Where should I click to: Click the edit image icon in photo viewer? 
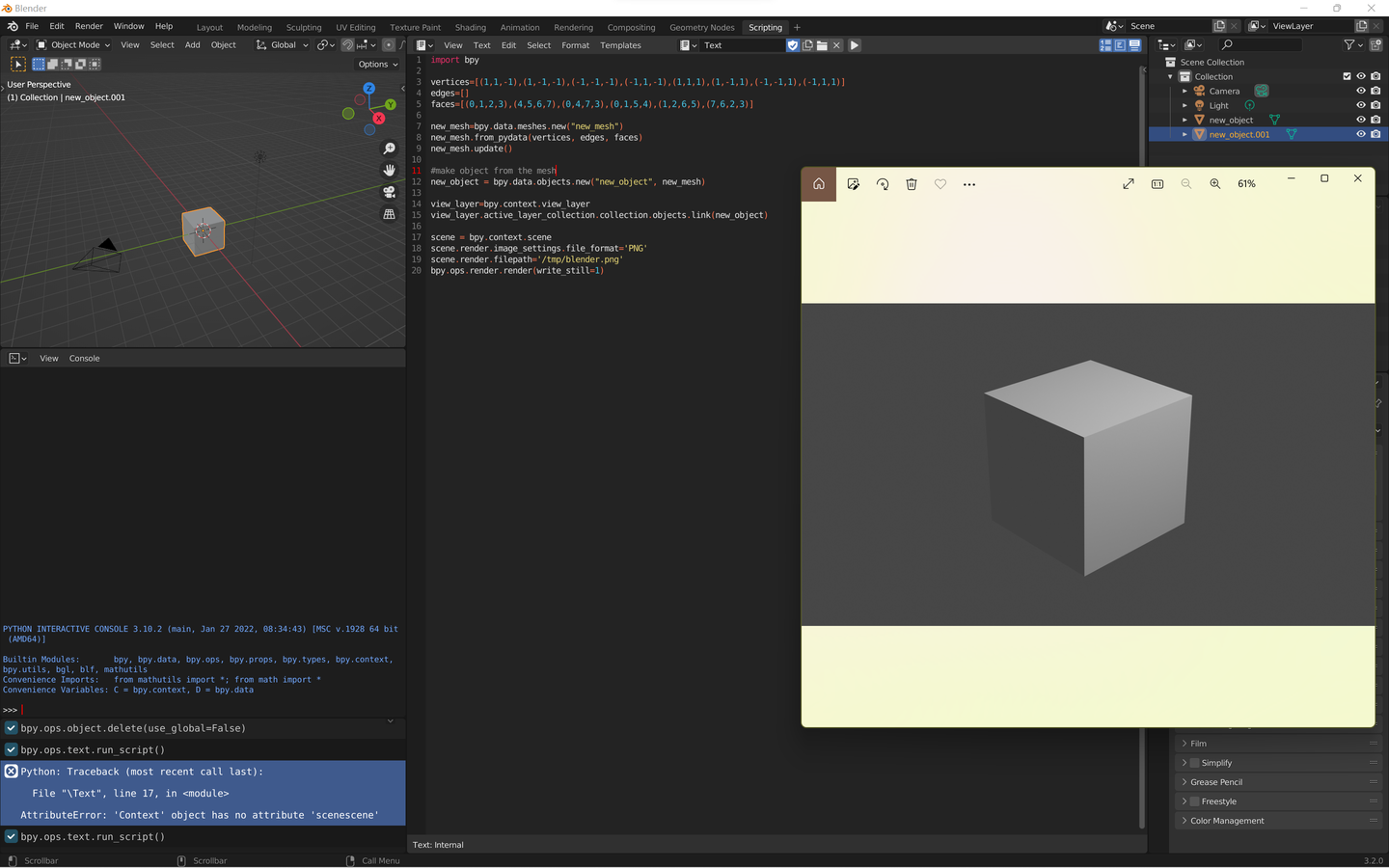point(854,183)
